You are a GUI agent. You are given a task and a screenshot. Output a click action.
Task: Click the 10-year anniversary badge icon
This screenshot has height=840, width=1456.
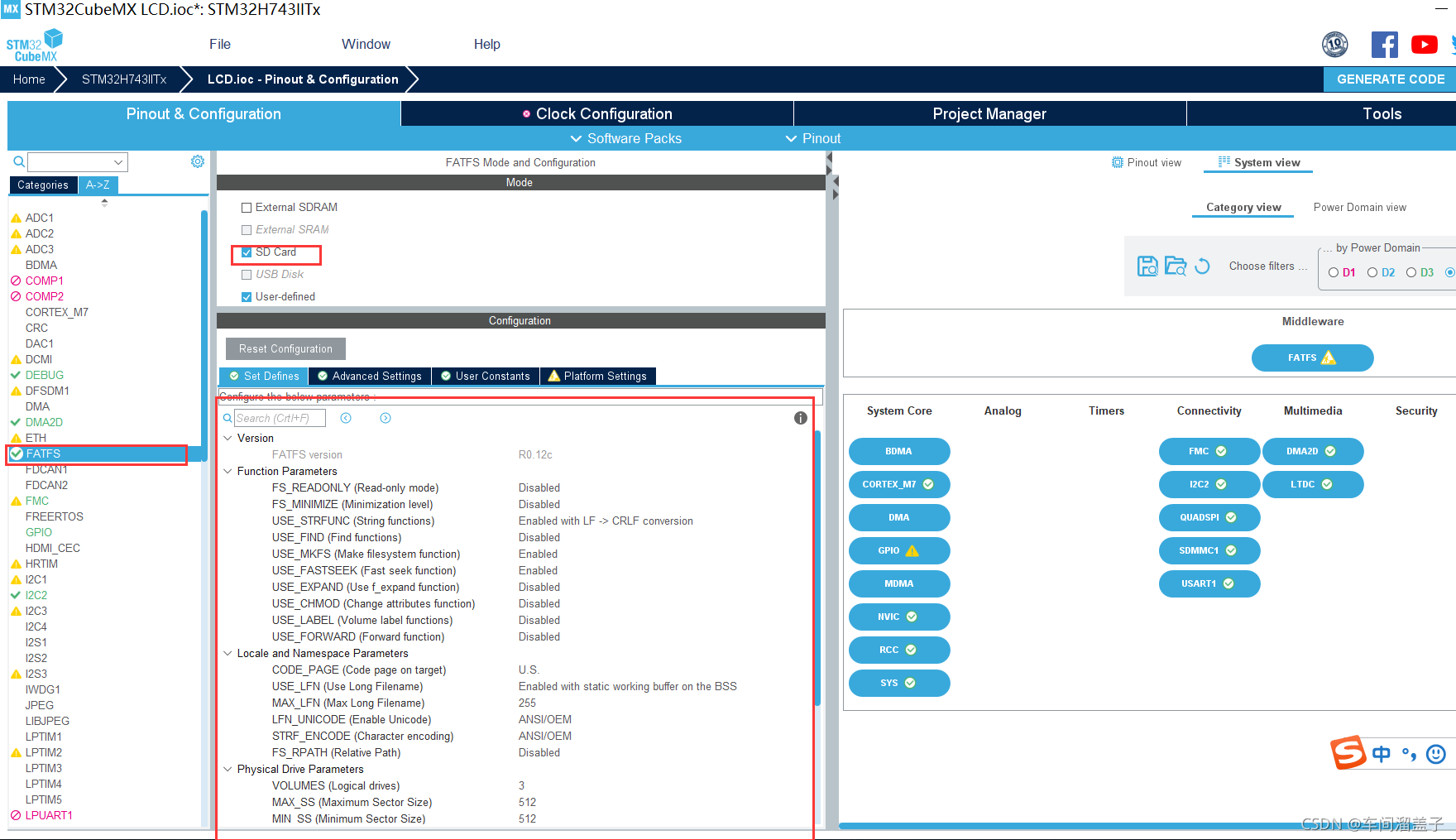1335,45
